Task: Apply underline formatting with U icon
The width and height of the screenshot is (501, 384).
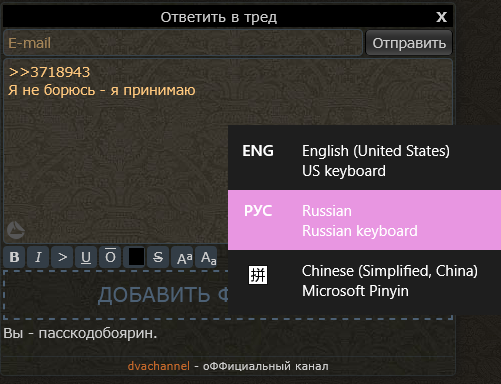Action: tap(86, 257)
